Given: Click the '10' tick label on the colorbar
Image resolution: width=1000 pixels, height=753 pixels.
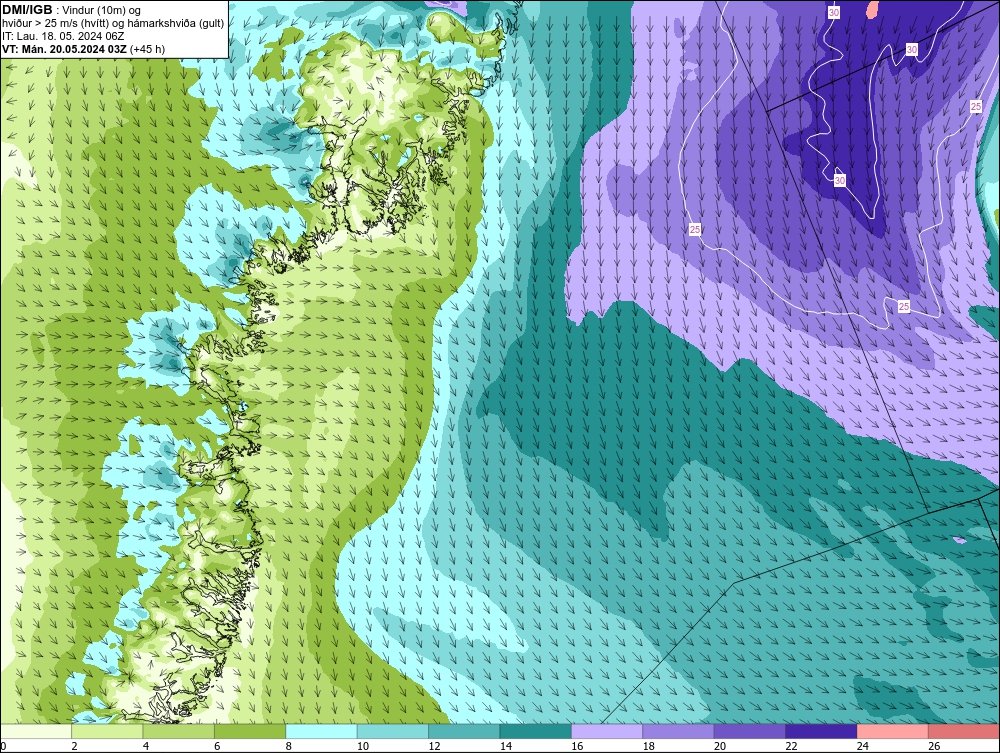Looking at the screenshot, I should pos(363,746).
